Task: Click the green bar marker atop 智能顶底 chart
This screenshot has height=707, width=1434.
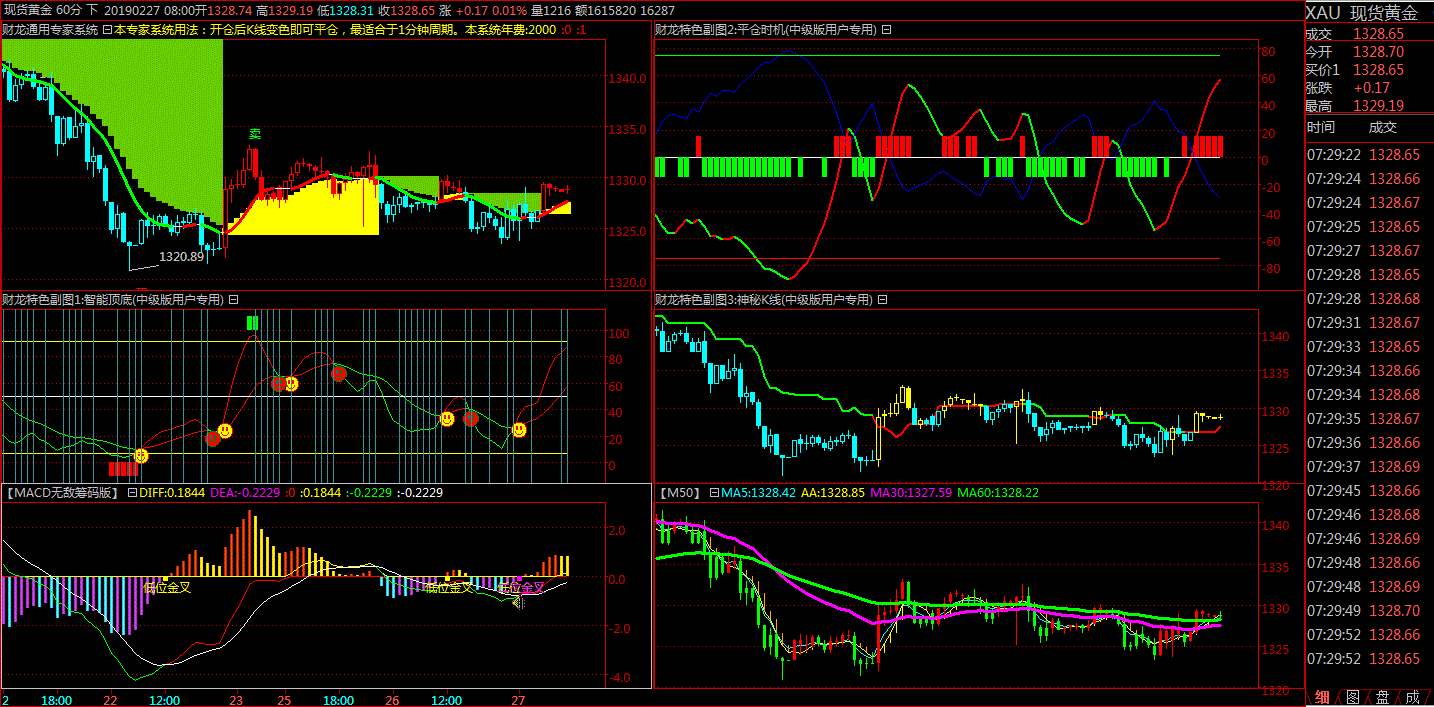Action: pyautogui.click(x=253, y=322)
